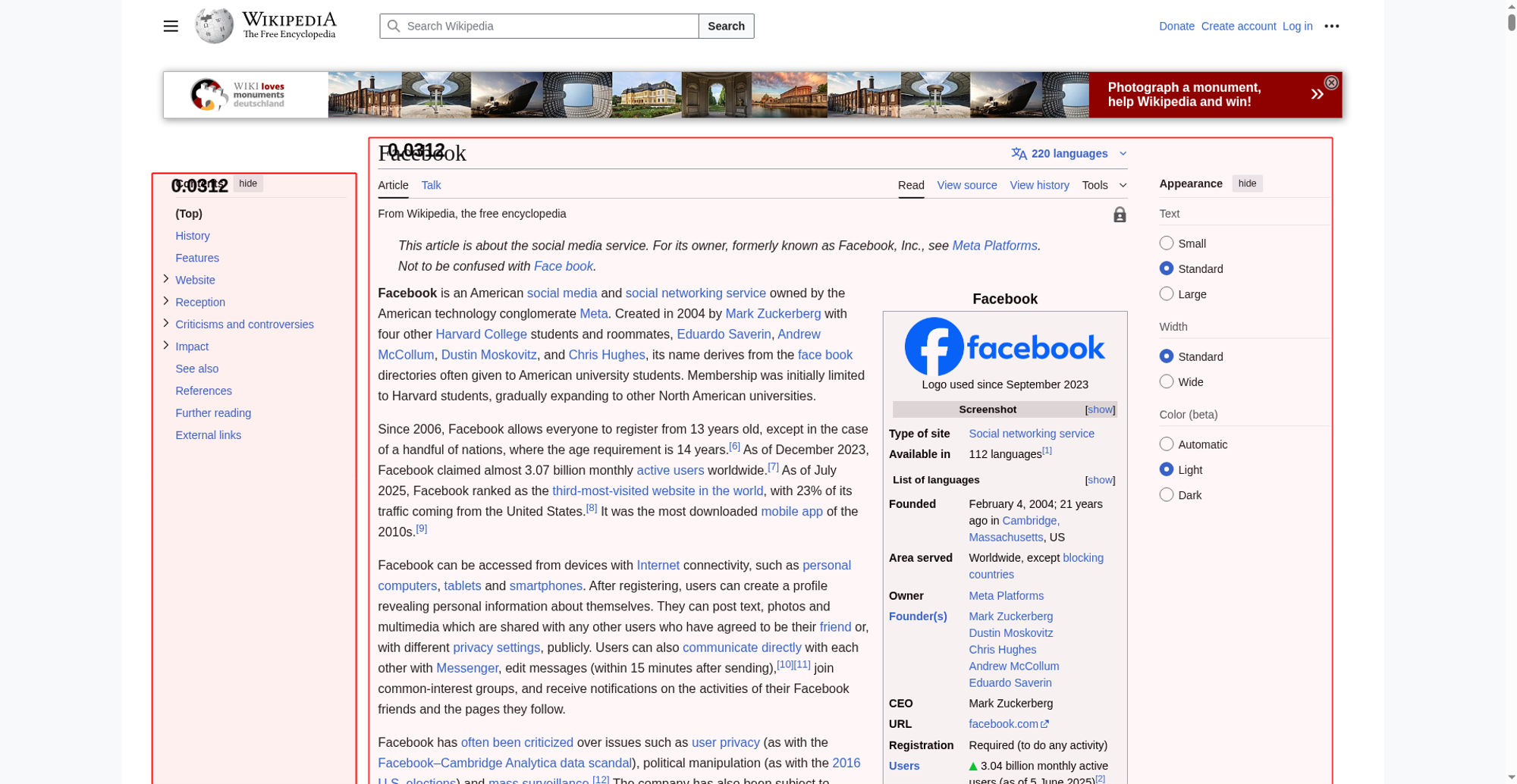Open the hamburger main menu

pyautogui.click(x=171, y=26)
